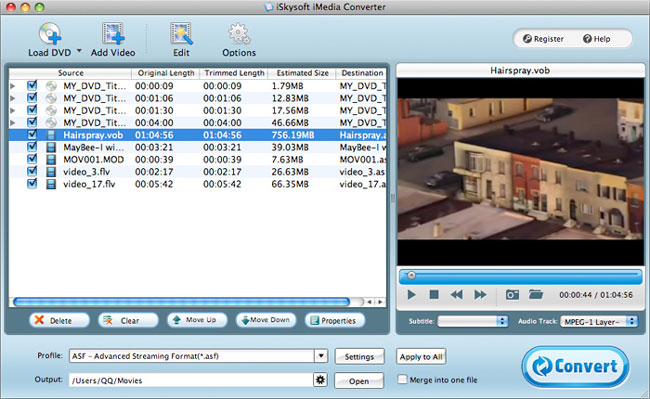Click the Add Video toolbar icon

pyautogui.click(x=113, y=34)
